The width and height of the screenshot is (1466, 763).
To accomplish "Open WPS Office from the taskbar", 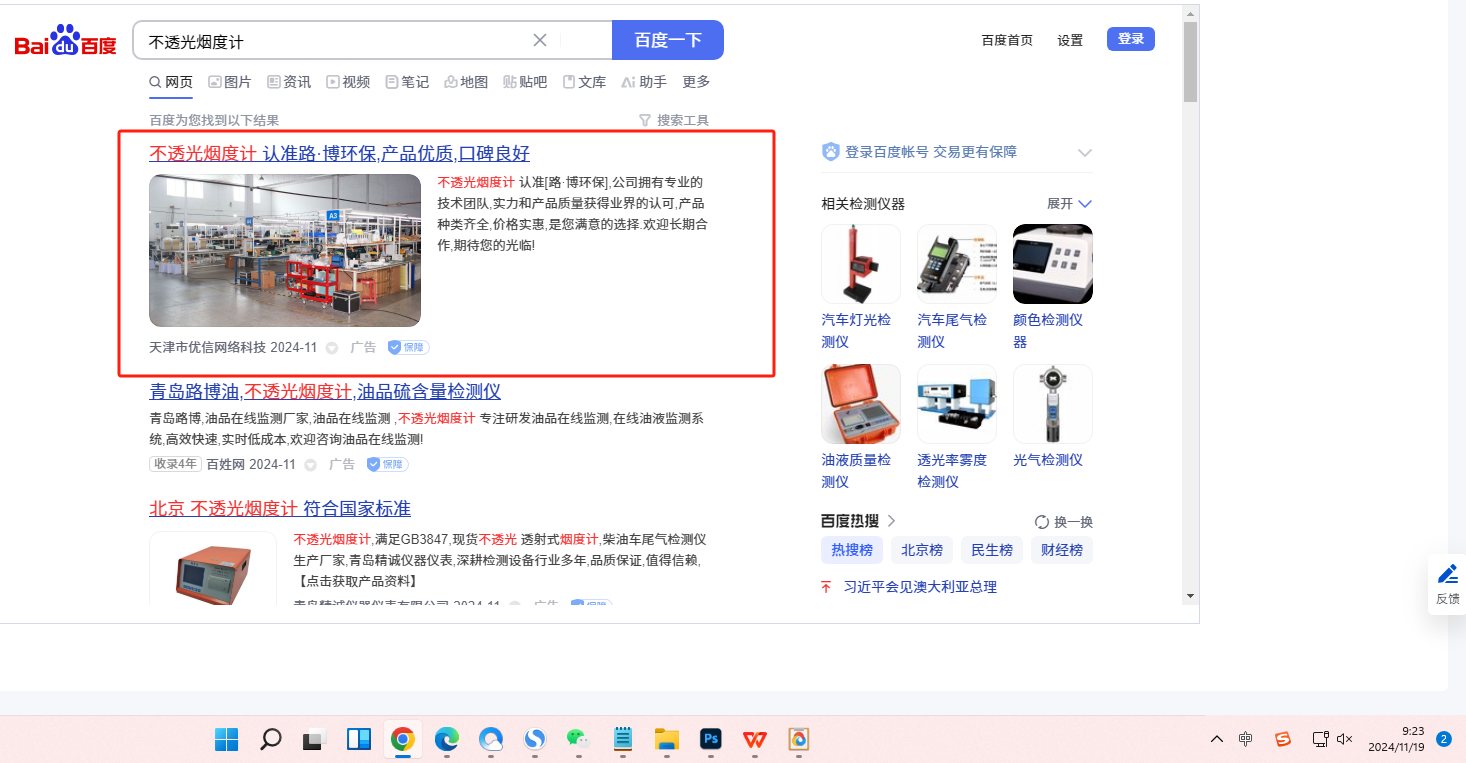I will 755,739.
